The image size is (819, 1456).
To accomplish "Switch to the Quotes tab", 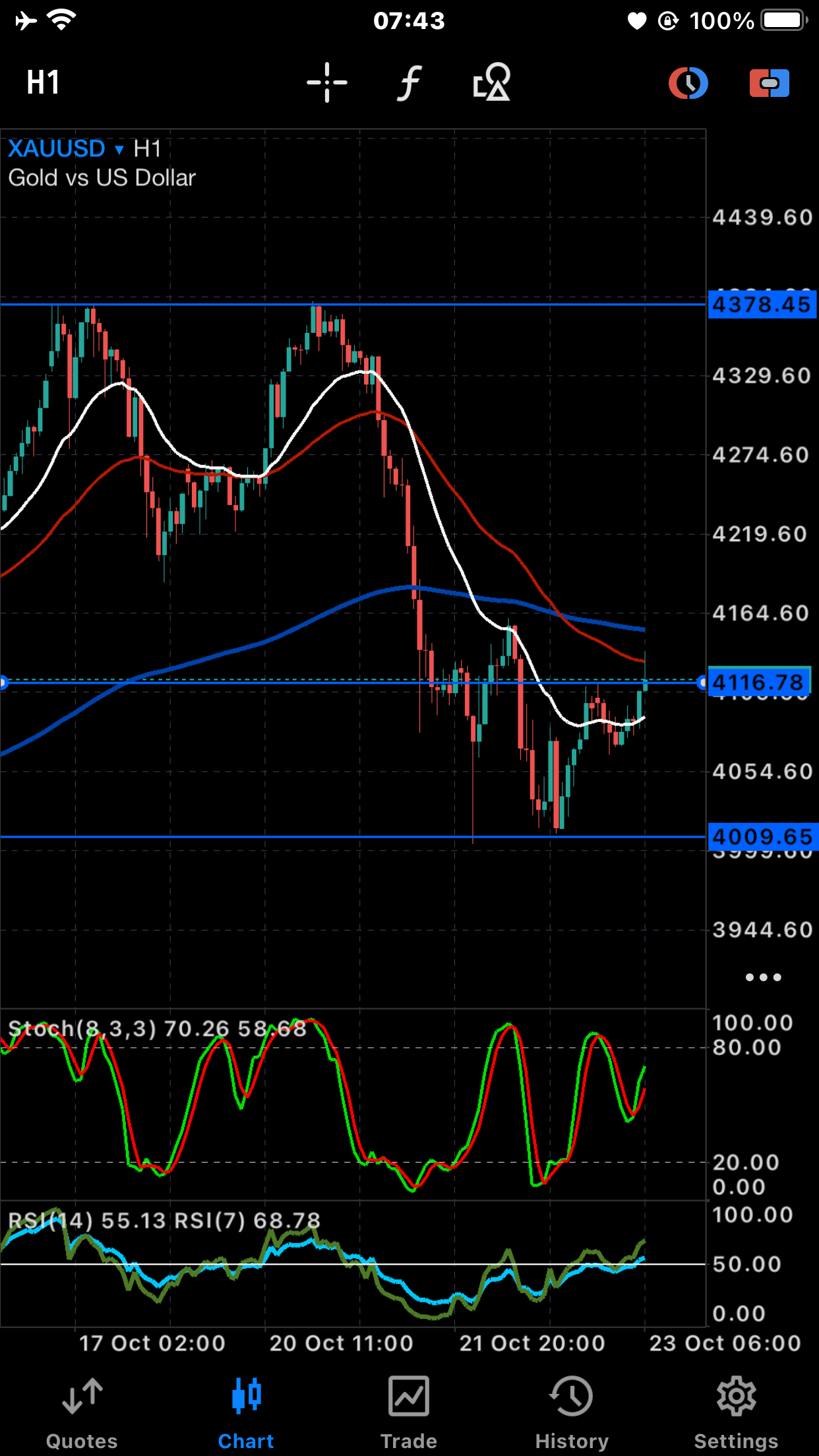I will click(x=82, y=1412).
